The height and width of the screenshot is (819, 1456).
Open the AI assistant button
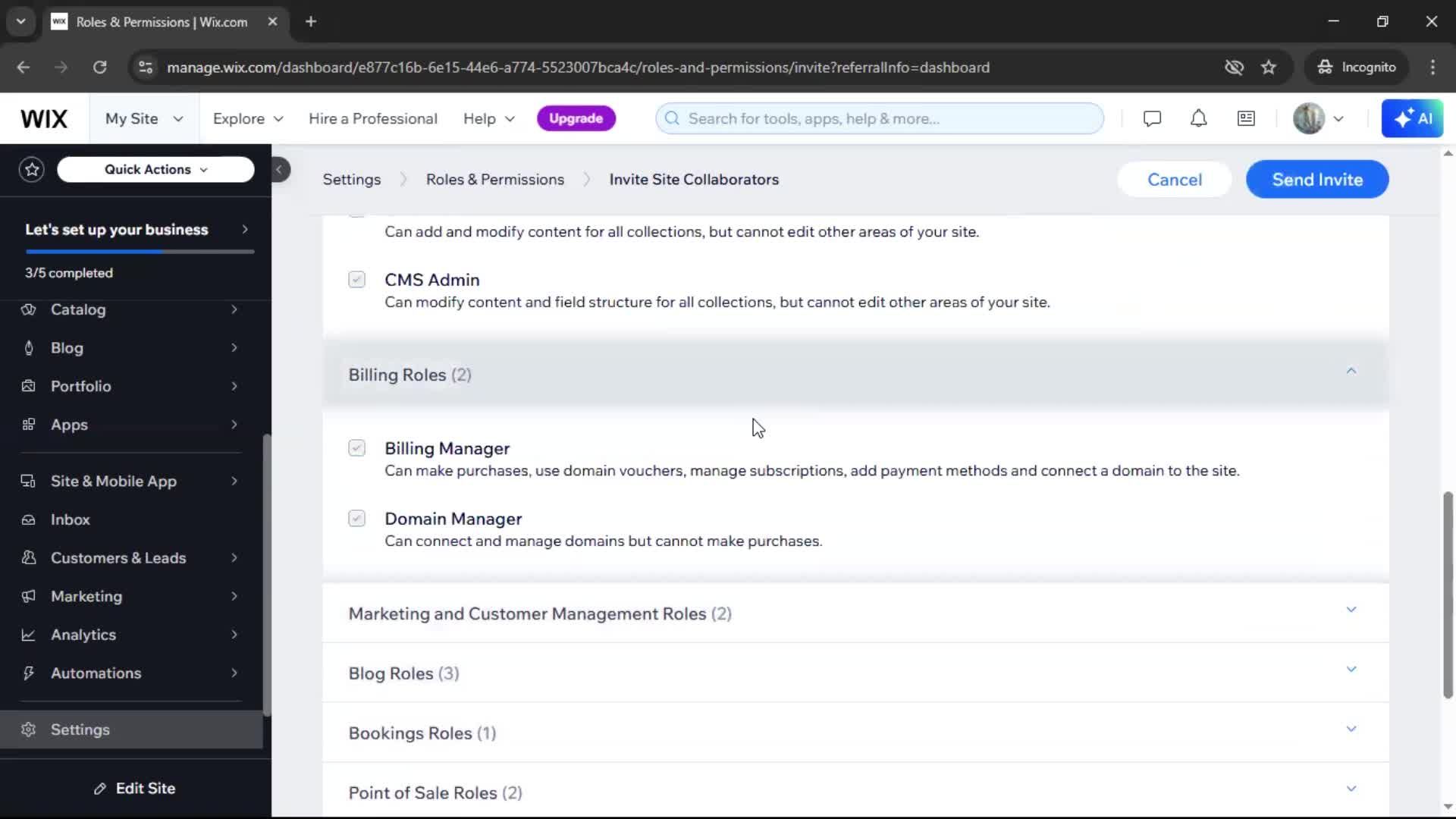pos(1412,119)
